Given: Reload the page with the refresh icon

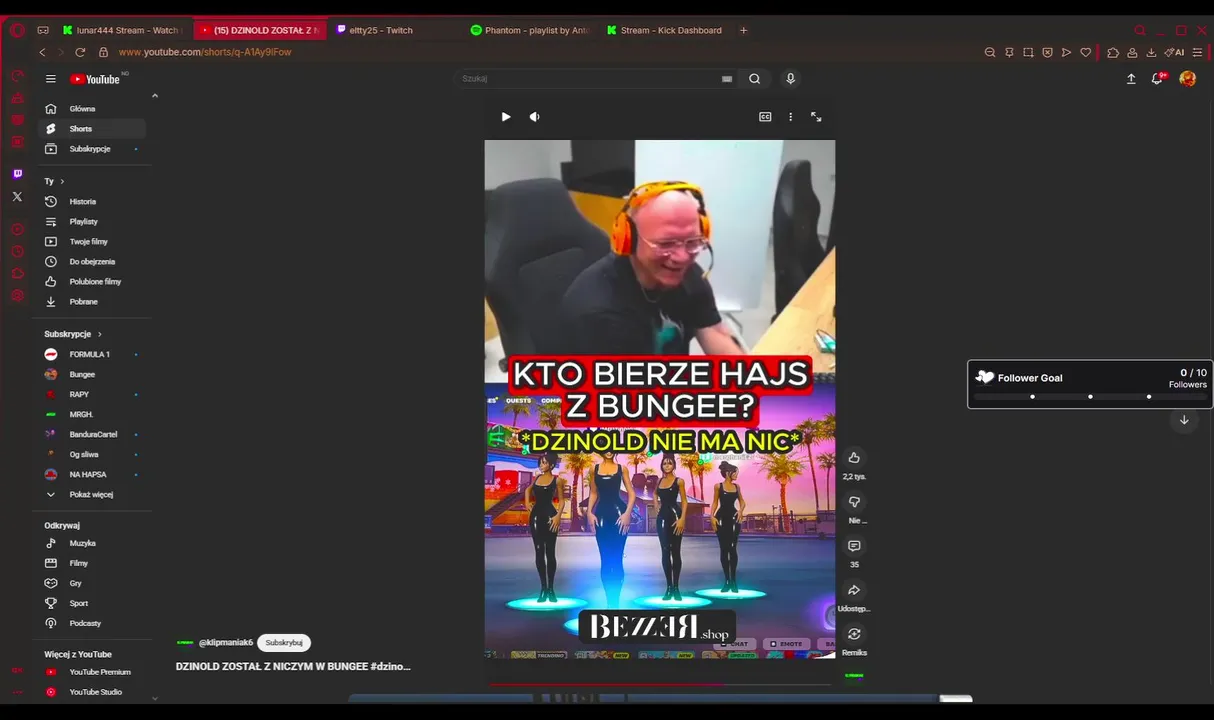Looking at the screenshot, I should pyautogui.click(x=80, y=52).
